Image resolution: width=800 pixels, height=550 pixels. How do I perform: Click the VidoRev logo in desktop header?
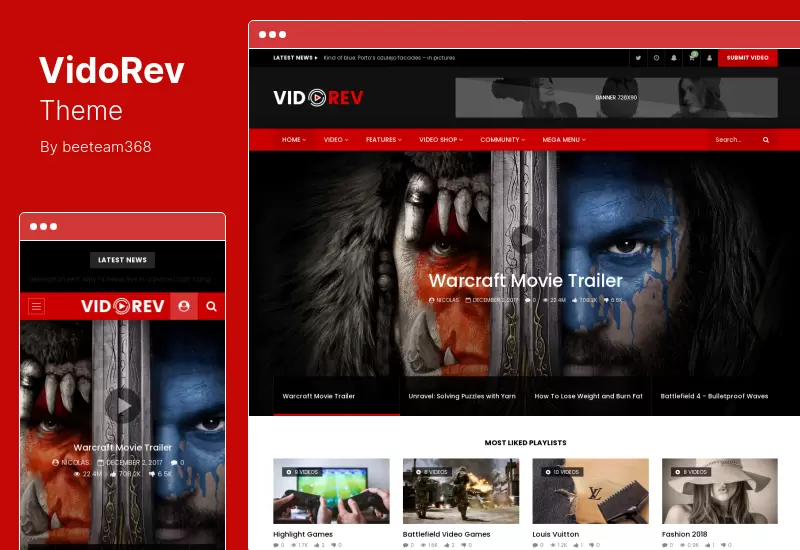pos(318,97)
